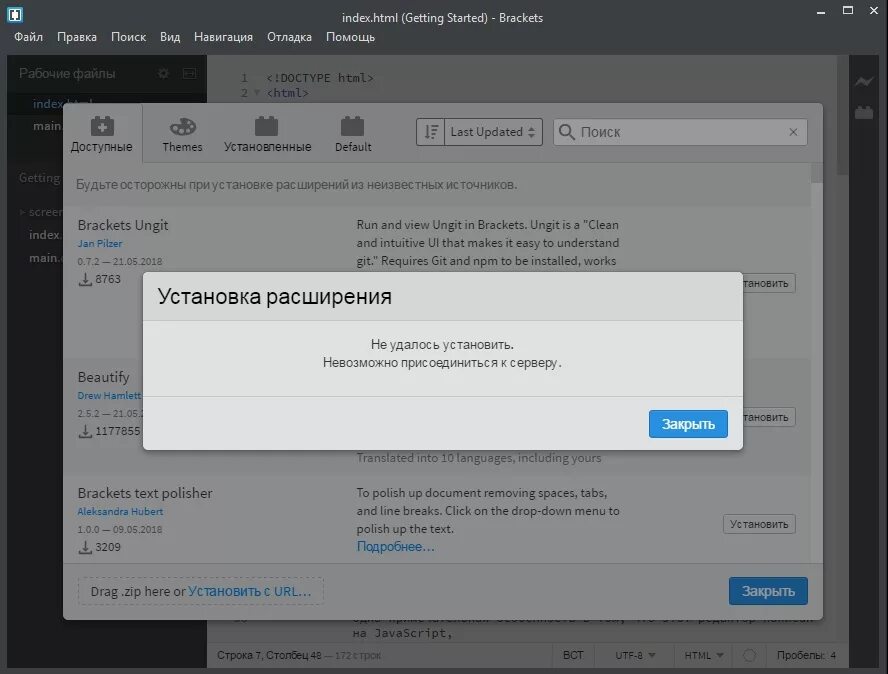Click the extensions list scrollbar thumb
The image size is (888, 674).
[816, 173]
